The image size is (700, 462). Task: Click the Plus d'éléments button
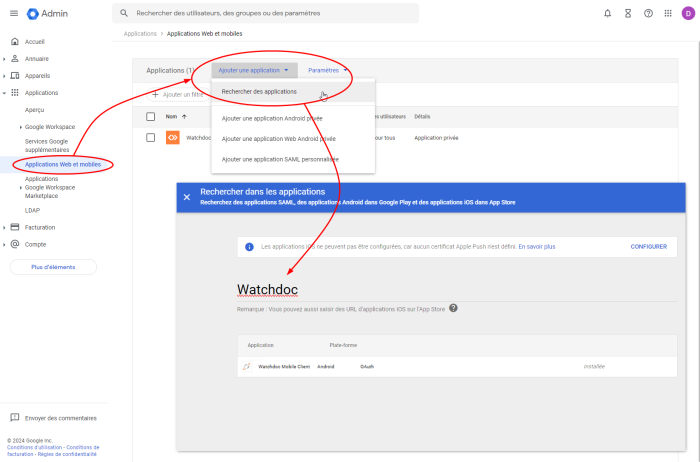[x=53, y=267]
